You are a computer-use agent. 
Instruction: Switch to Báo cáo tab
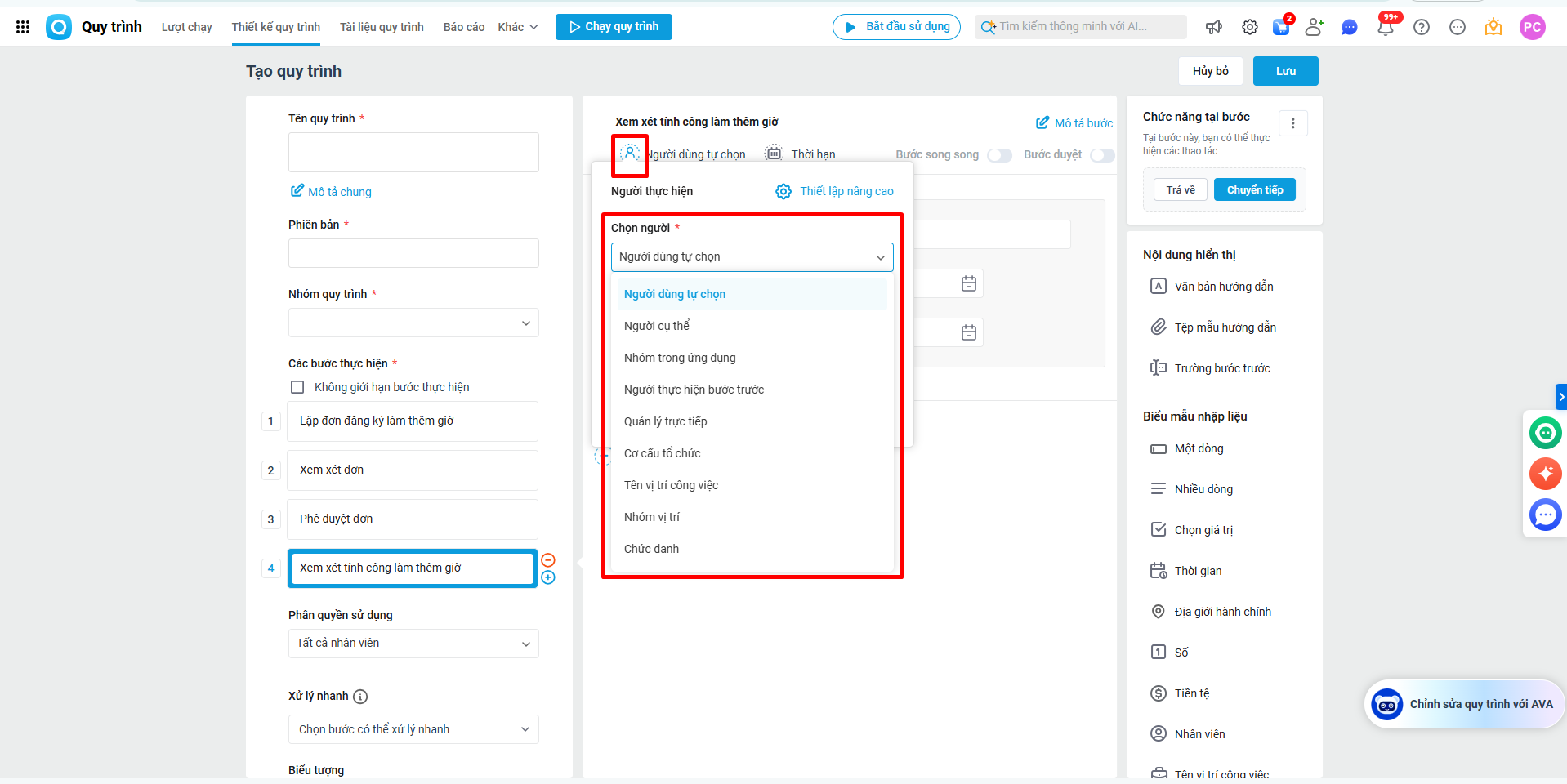pyautogui.click(x=464, y=27)
